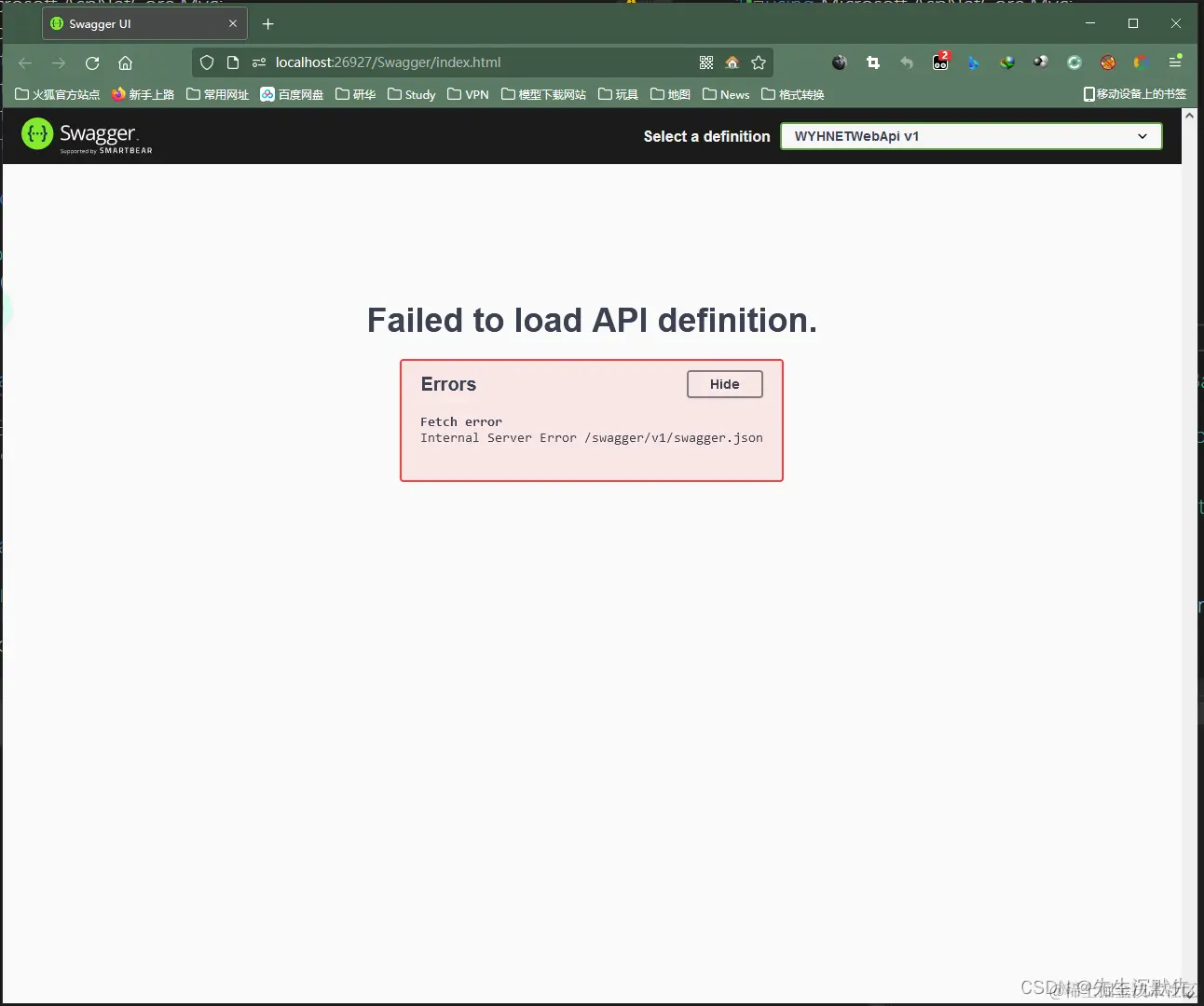This screenshot has width=1204, height=1006.
Task: Open 玩具 bookmark folder
Action: coord(619,94)
